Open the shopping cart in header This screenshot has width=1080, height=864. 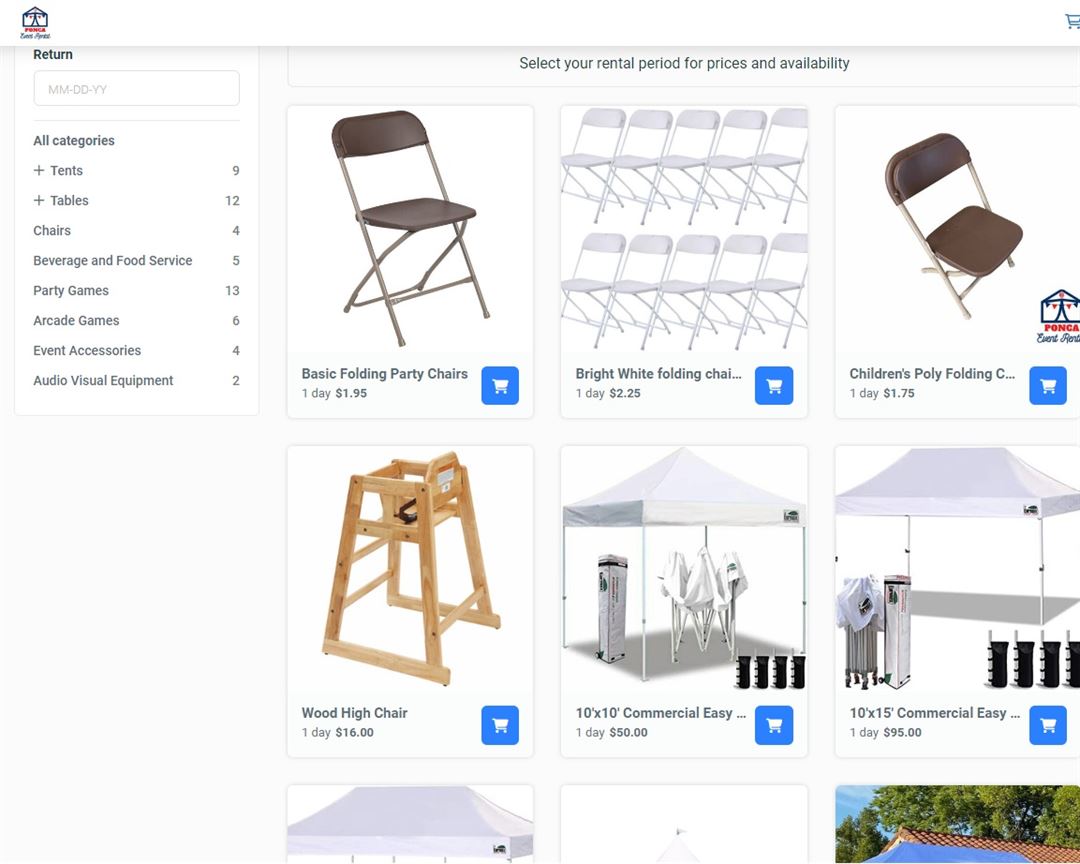pos(1071,22)
